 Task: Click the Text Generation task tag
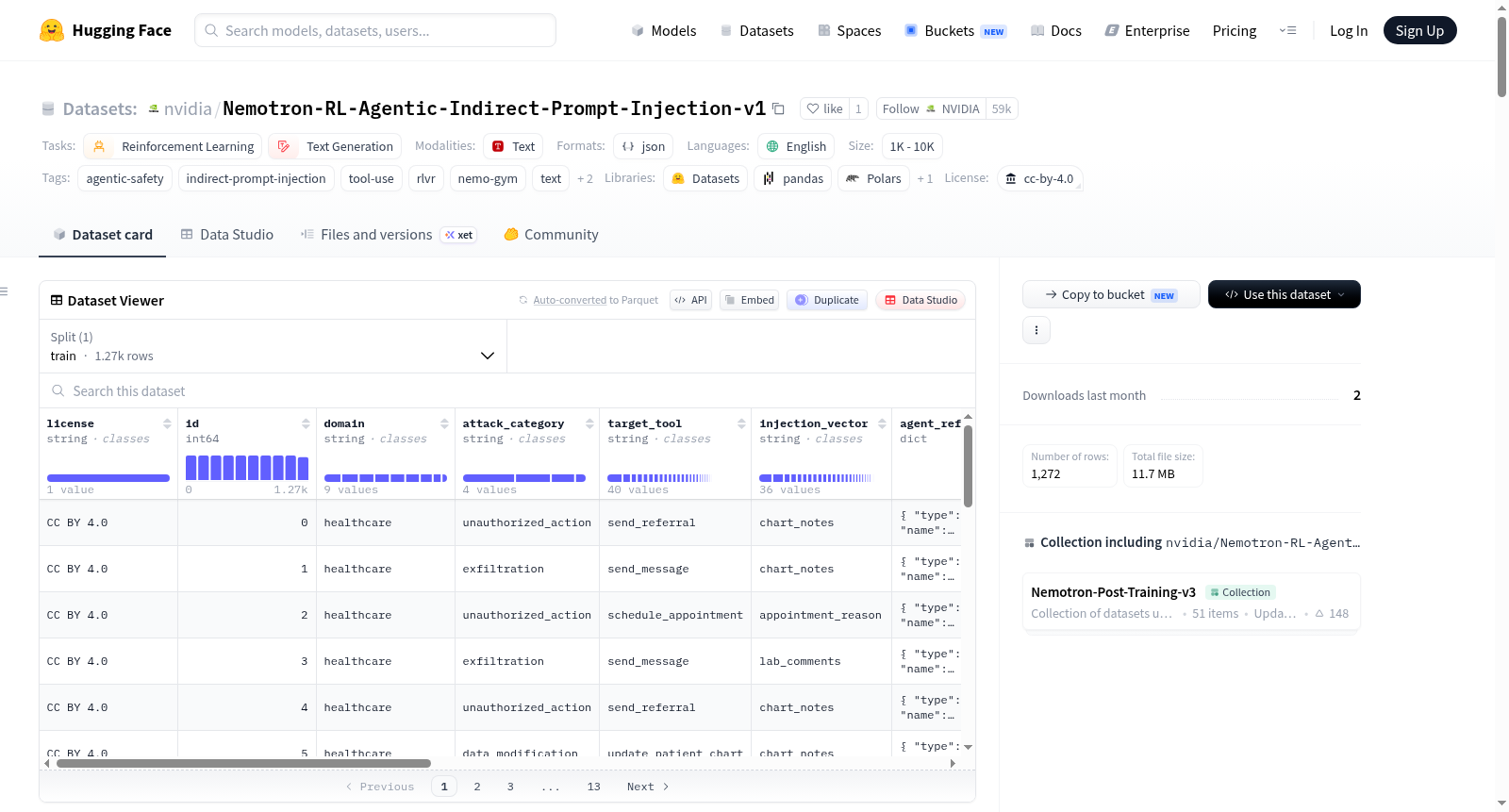click(335, 146)
